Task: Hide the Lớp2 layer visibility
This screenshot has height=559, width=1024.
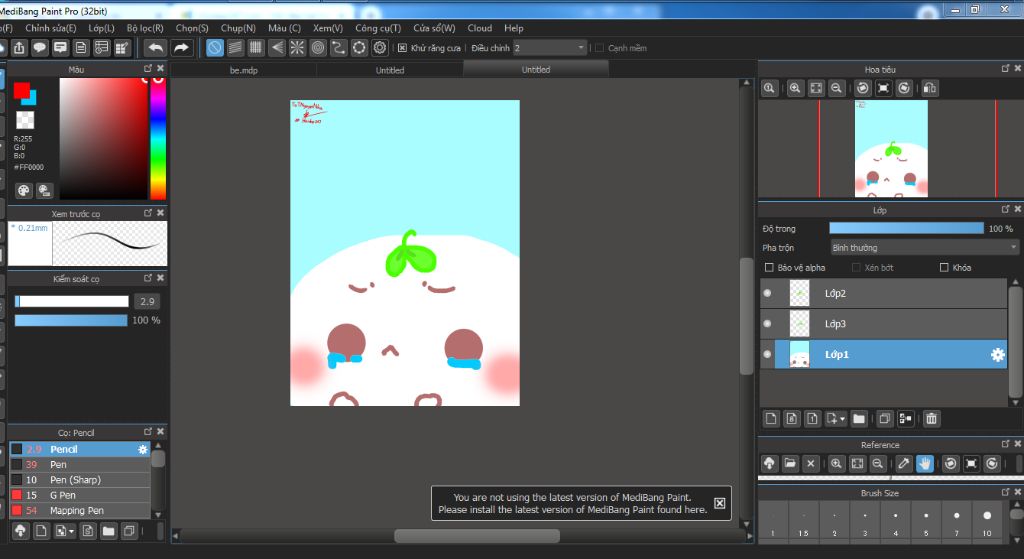Action: coord(767,293)
